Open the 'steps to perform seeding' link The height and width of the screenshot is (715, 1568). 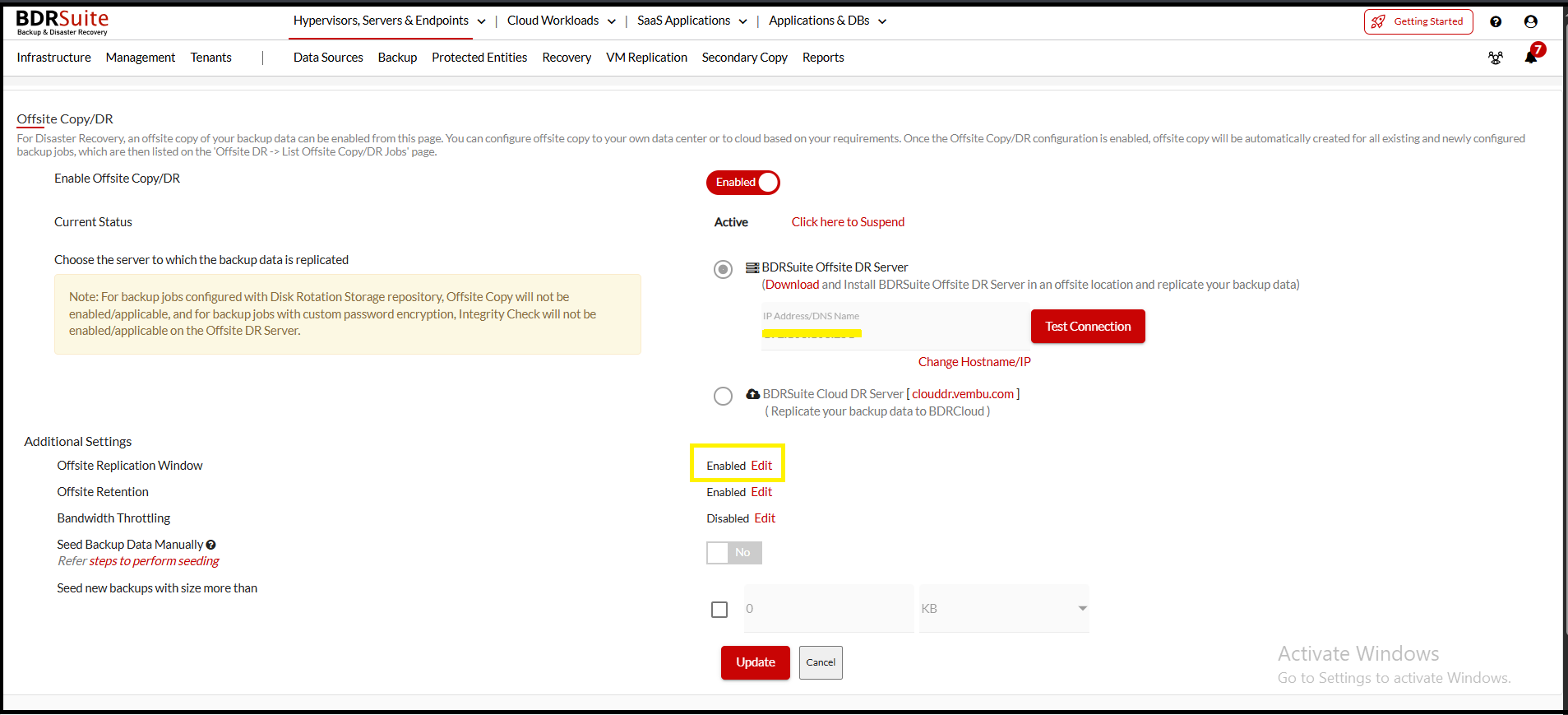(155, 561)
